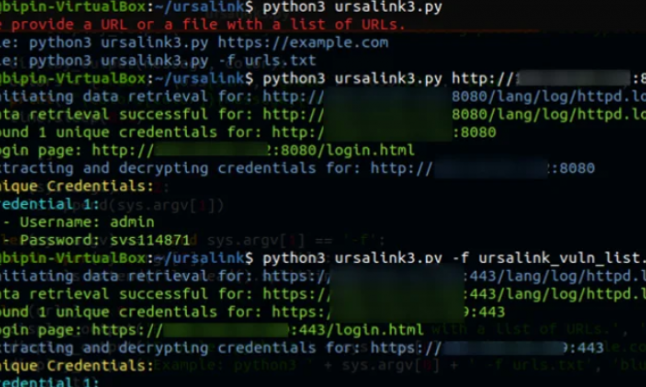Click the 'https://example.com' usage example URL
Image resolution: width=646 pixels, height=387 pixels.
point(303,42)
